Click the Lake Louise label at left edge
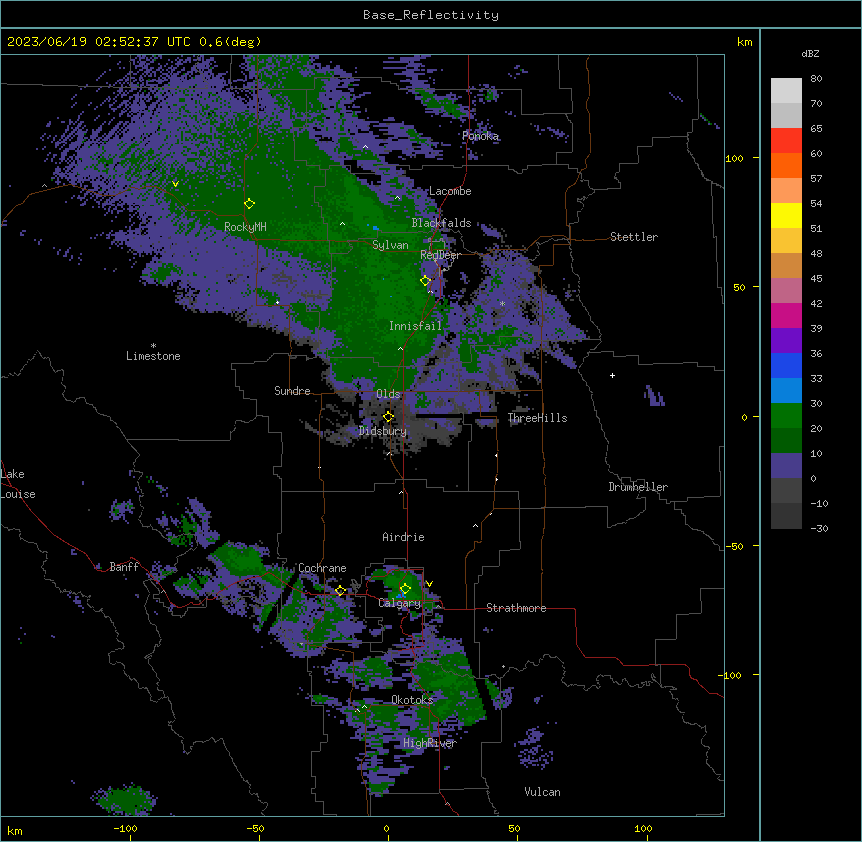The image size is (862, 842). 18,484
